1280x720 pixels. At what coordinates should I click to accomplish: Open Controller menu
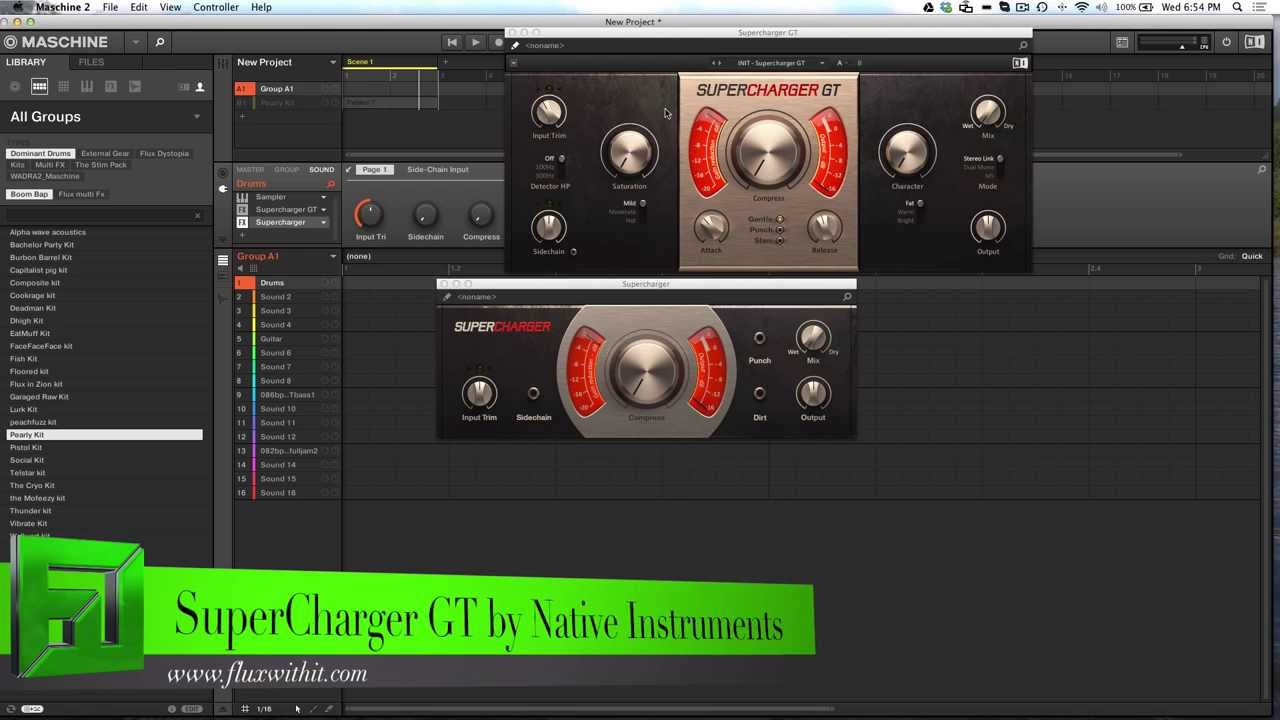click(x=216, y=7)
